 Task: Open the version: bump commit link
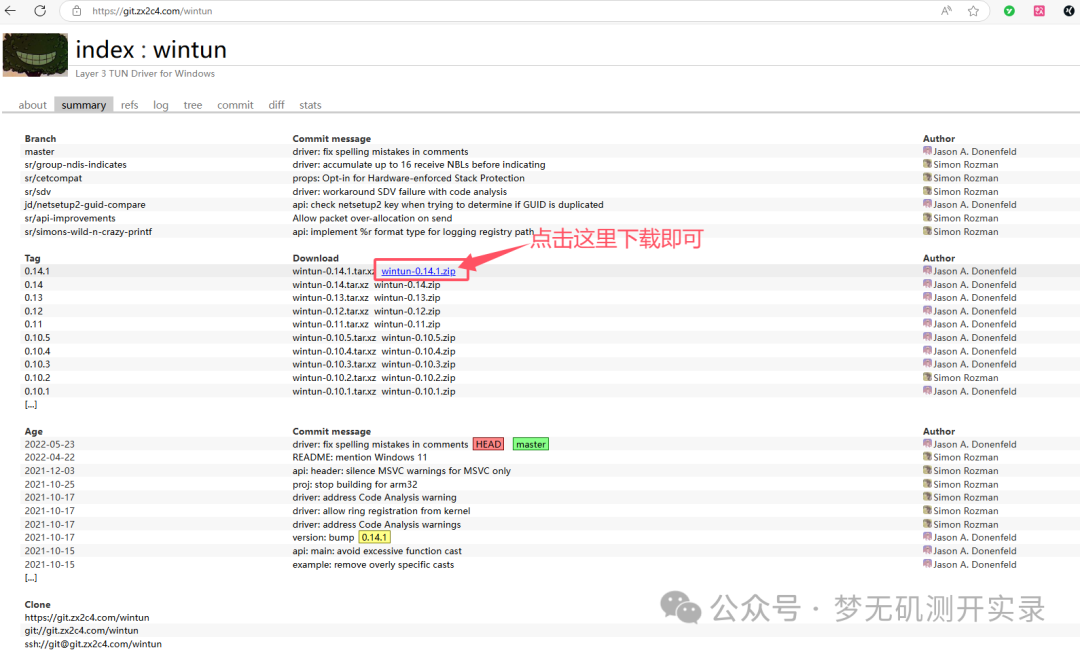coord(323,538)
